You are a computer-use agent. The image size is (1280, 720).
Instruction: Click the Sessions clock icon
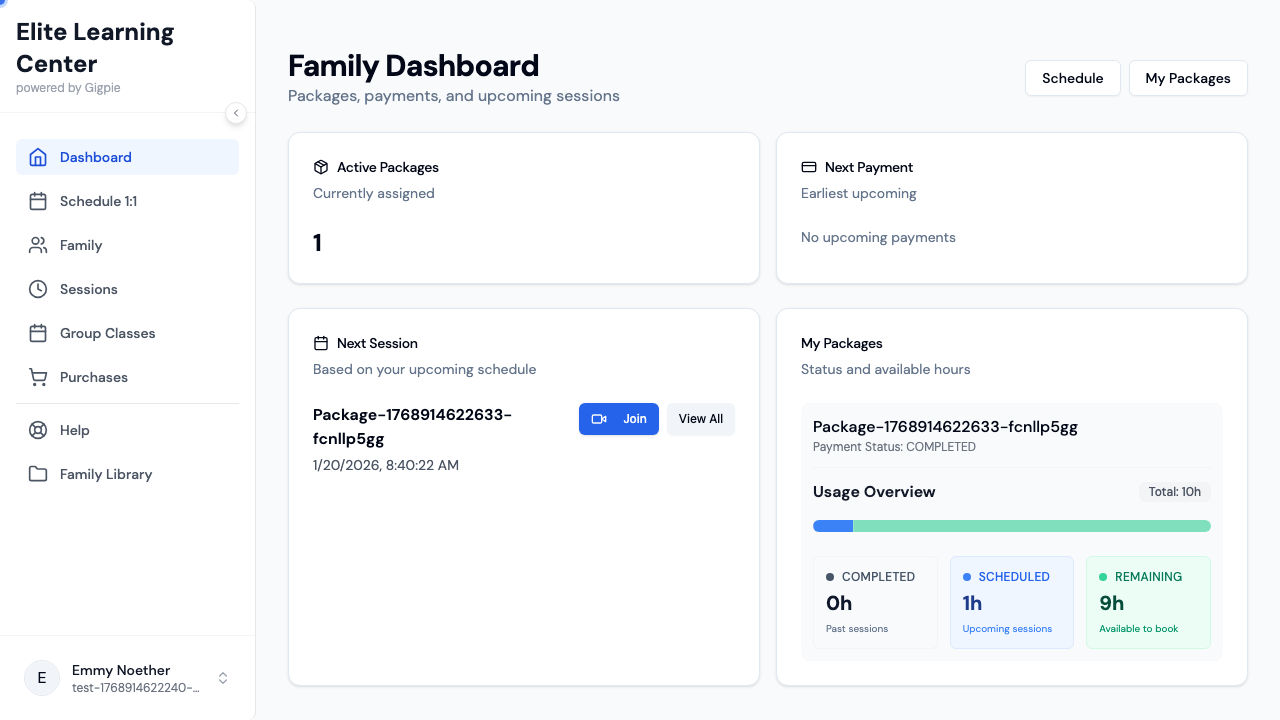click(x=38, y=289)
